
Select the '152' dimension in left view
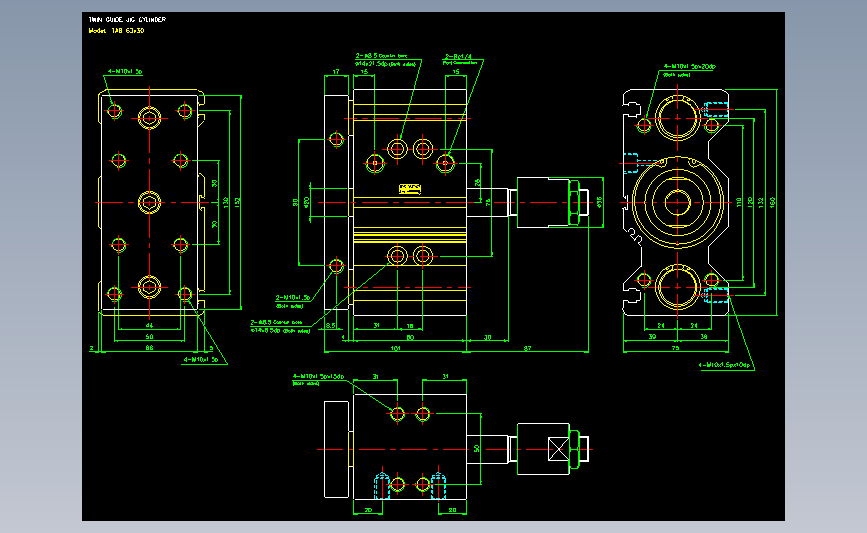pos(238,202)
